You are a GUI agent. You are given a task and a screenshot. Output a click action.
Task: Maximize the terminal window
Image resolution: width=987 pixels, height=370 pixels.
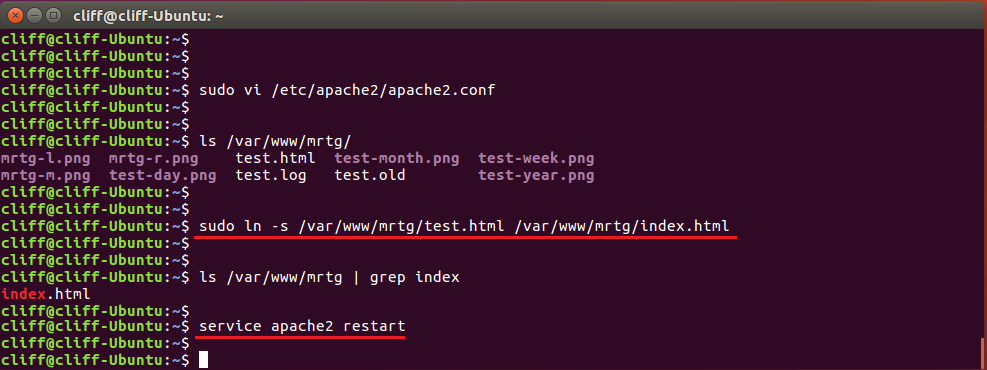click(x=54, y=15)
